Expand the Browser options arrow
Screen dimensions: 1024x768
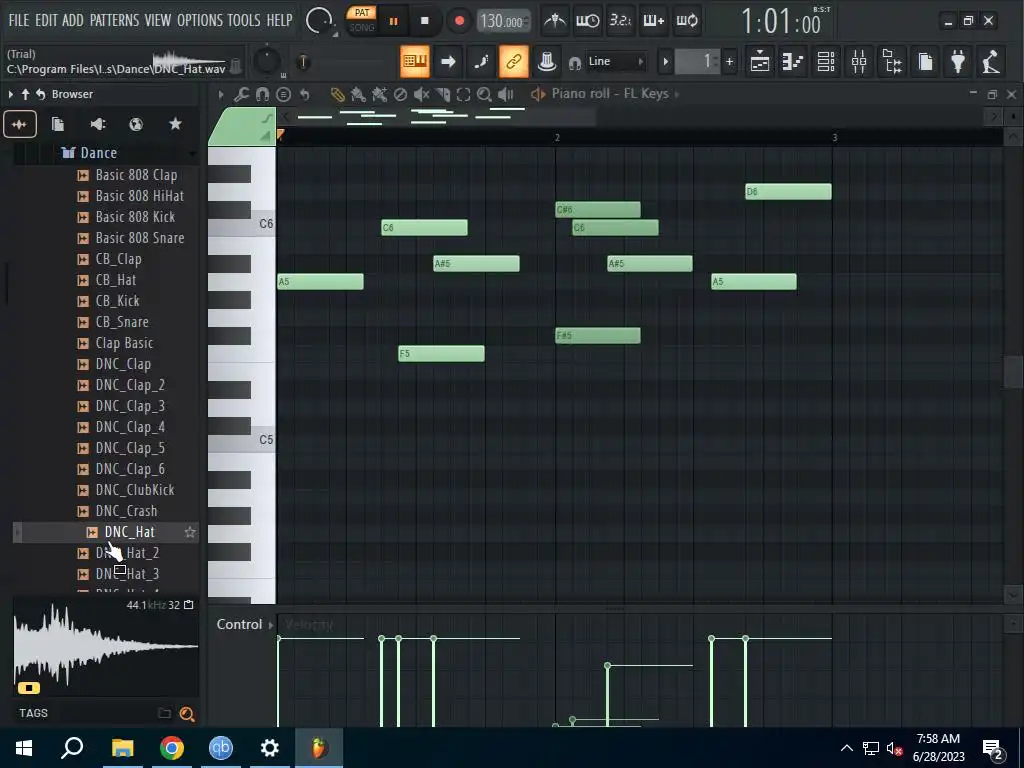pyautogui.click(x=10, y=95)
